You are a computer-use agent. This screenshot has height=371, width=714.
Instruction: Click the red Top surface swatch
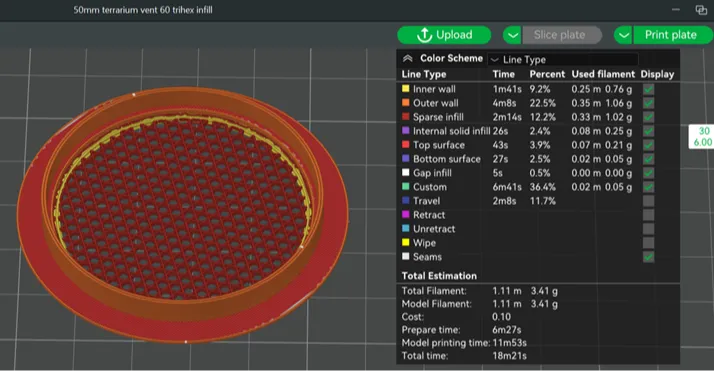pyautogui.click(x=405, y=145)
